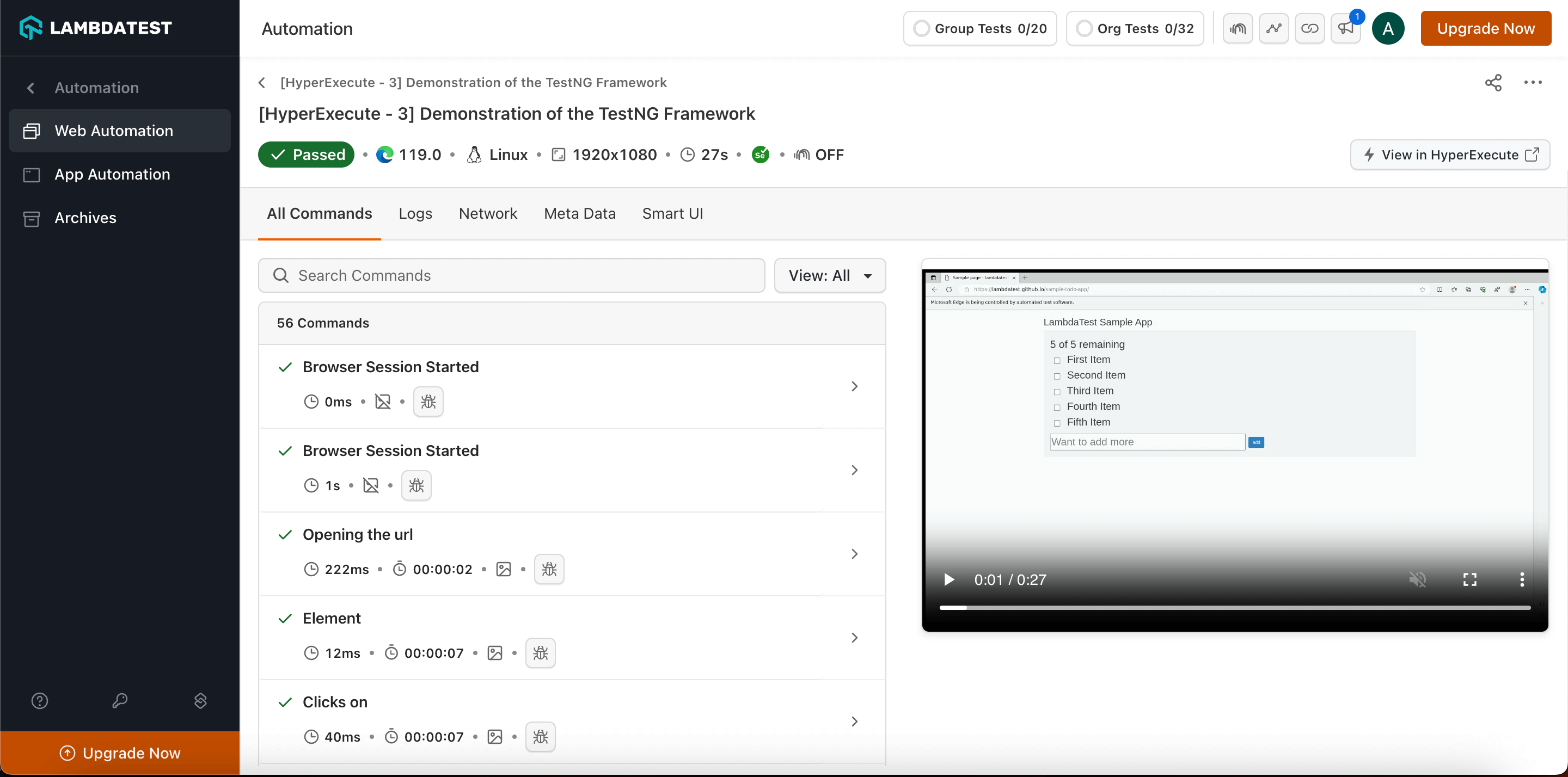View screenshot icon for Opening the url
Screen dimensions: 1568x777
[x=504, y=569]
